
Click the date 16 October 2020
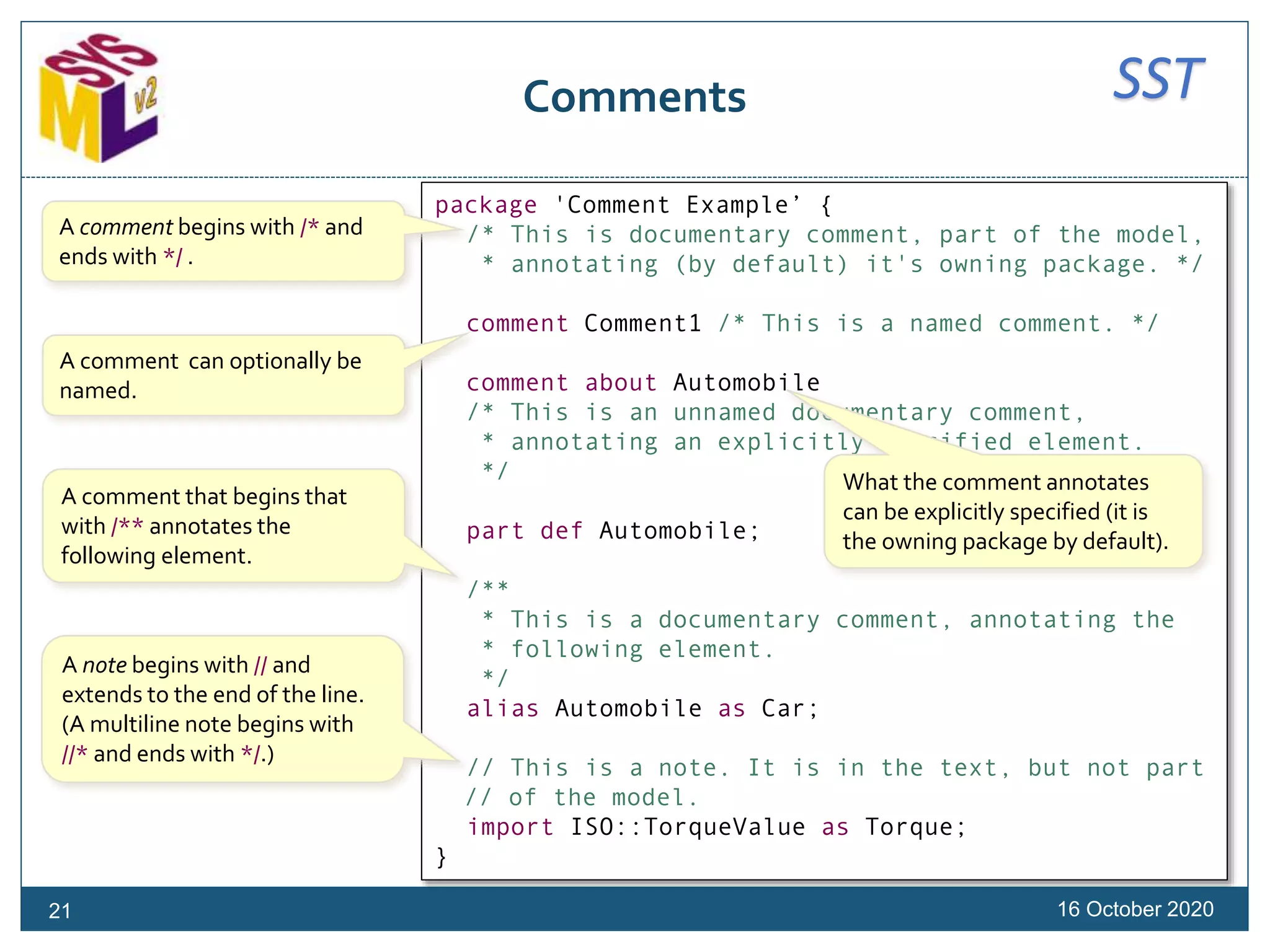(1135, 909)
